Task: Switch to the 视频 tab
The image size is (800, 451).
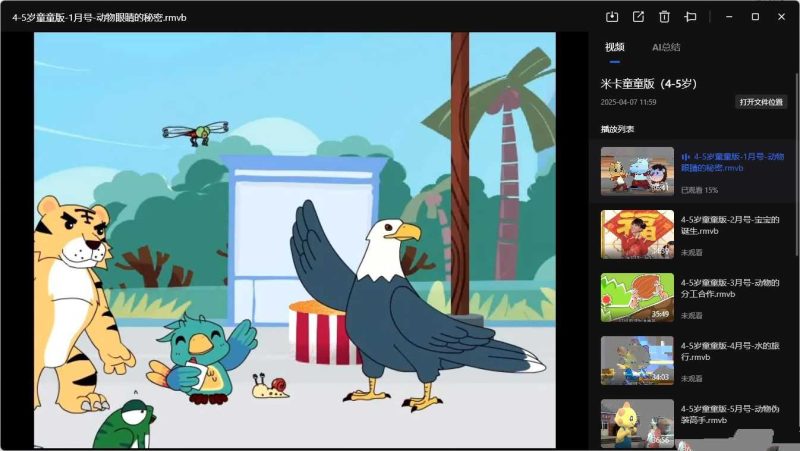Action: (x=614, y=47)
